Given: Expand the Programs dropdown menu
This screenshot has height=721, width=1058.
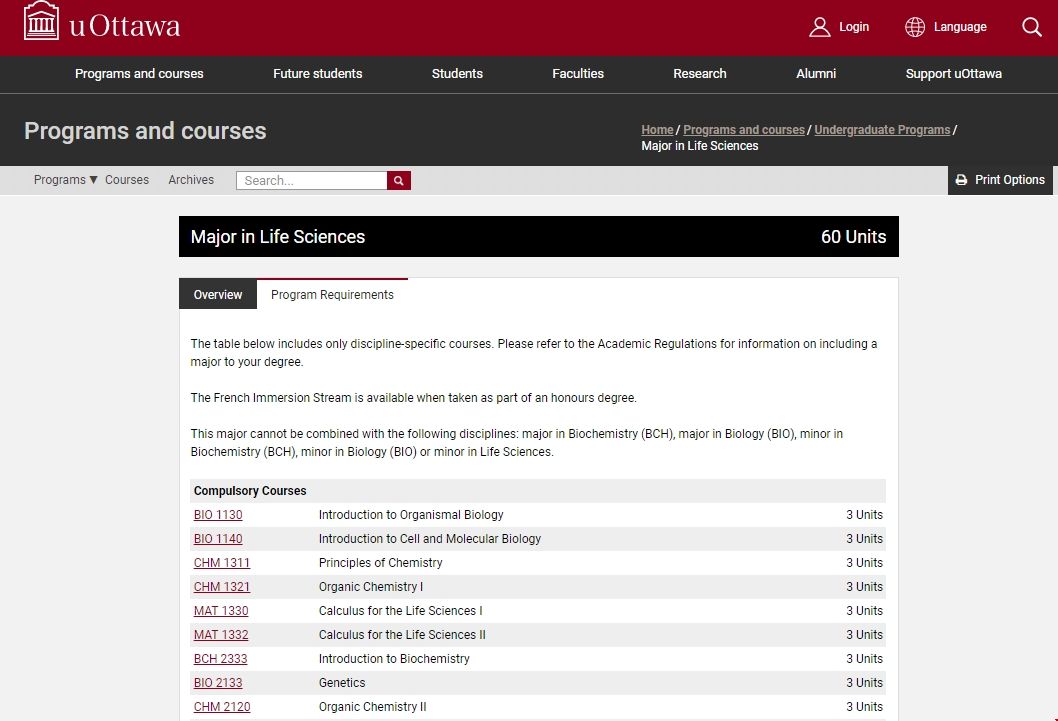Looking at the screenshot, I should (66, 180).
